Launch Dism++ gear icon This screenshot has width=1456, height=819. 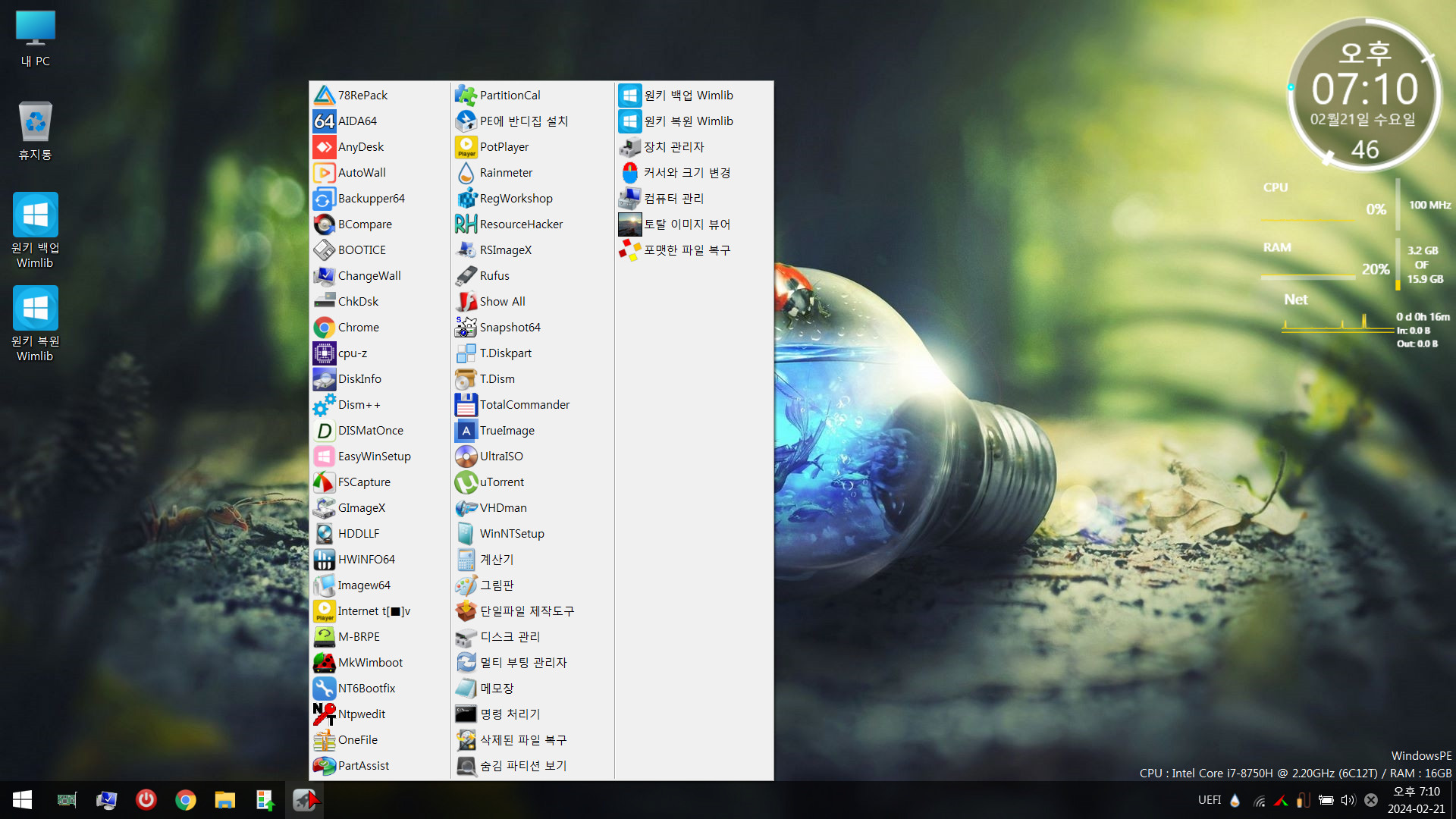(x=324, y=405)
